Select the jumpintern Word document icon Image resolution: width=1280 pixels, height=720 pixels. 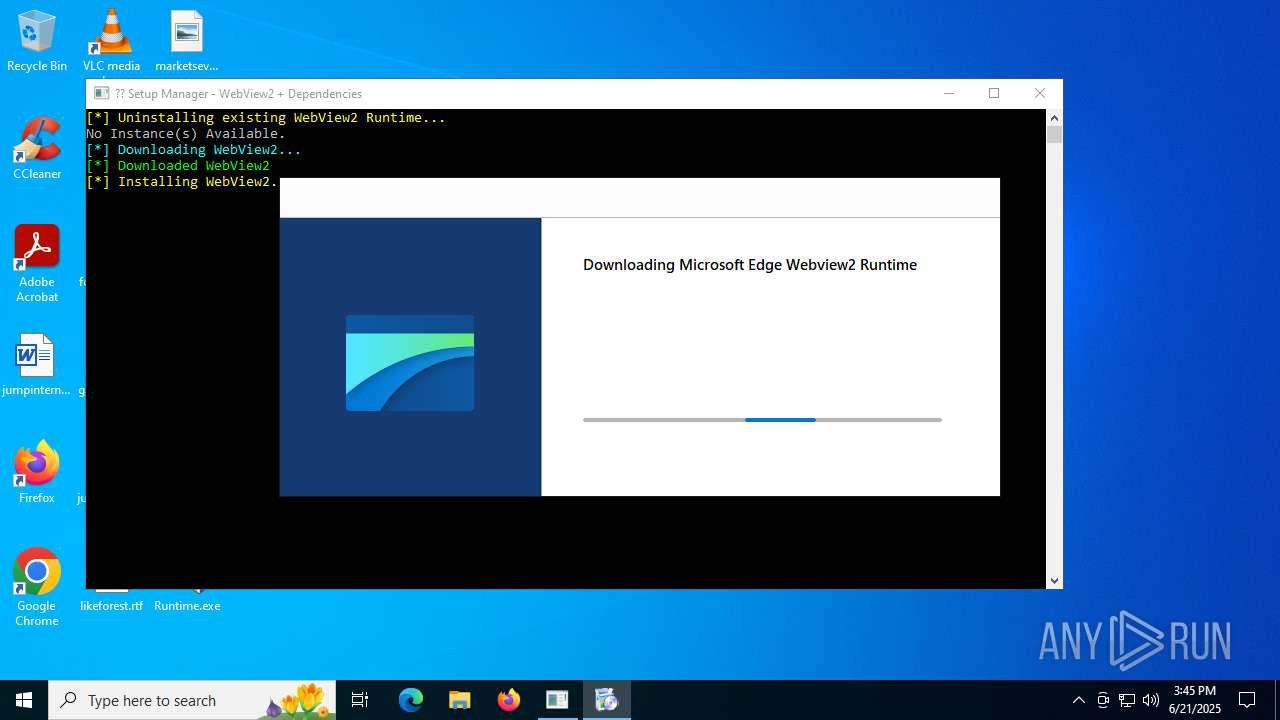pyautogui.click(x=36, y=365)
